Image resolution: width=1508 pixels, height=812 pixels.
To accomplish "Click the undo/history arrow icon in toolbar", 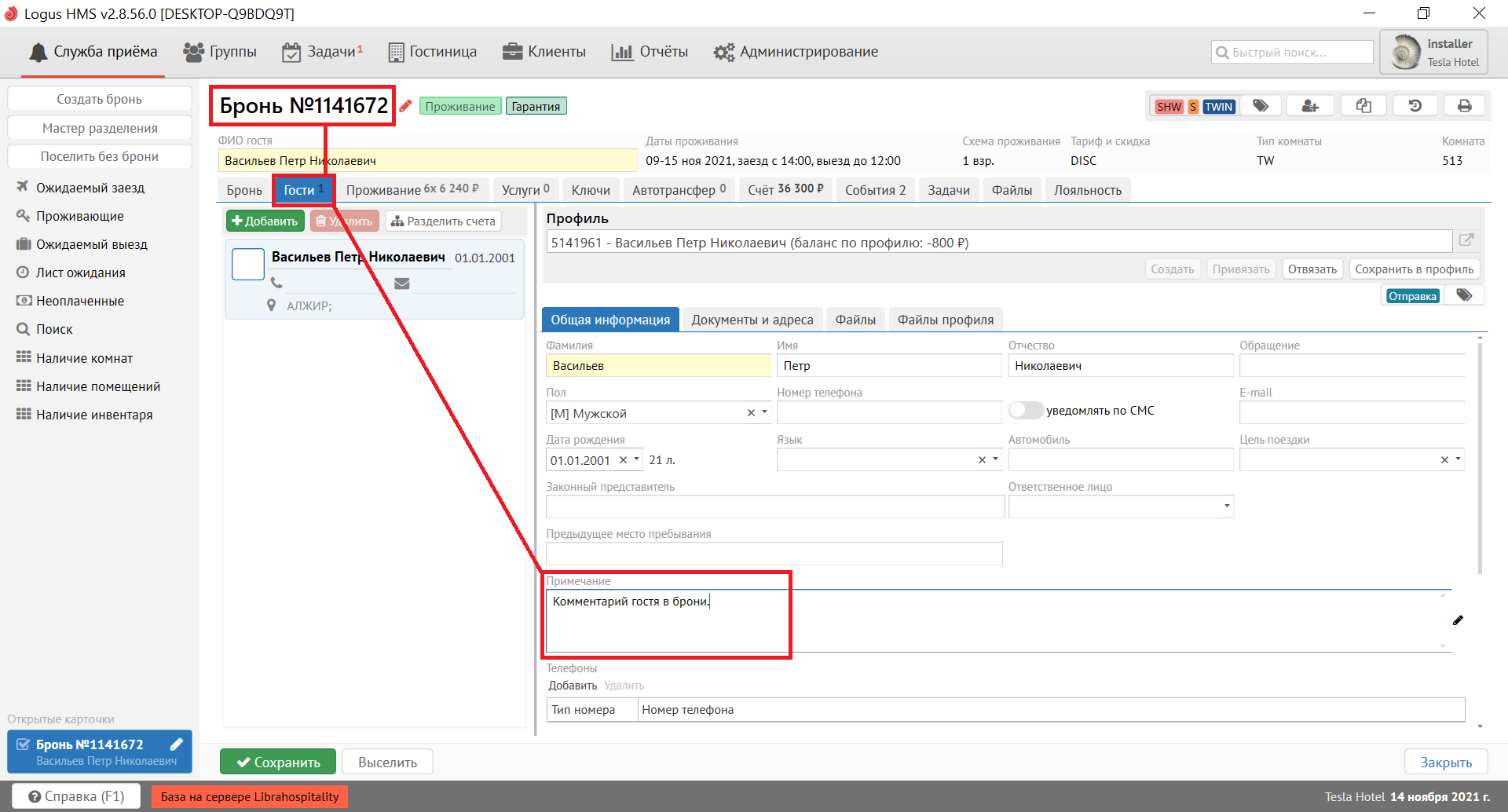I will tap(1415, 106).
